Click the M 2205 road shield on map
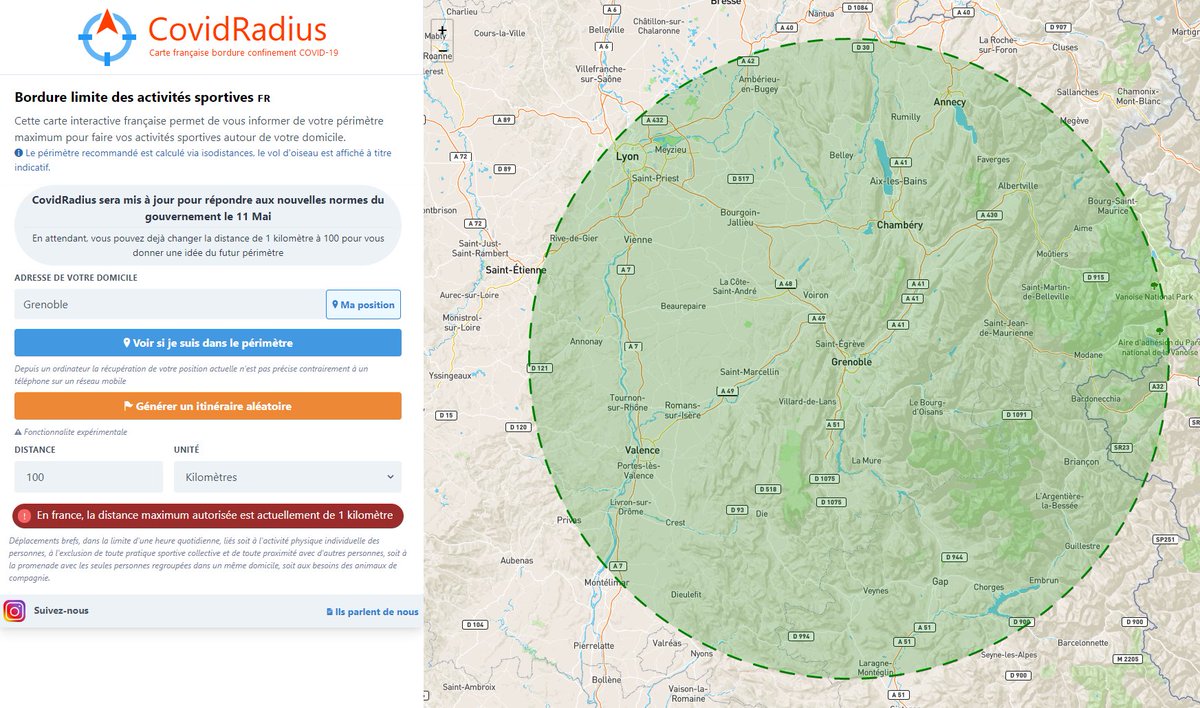Viewport: 1200px width, 708px height. click(1126, 659)
